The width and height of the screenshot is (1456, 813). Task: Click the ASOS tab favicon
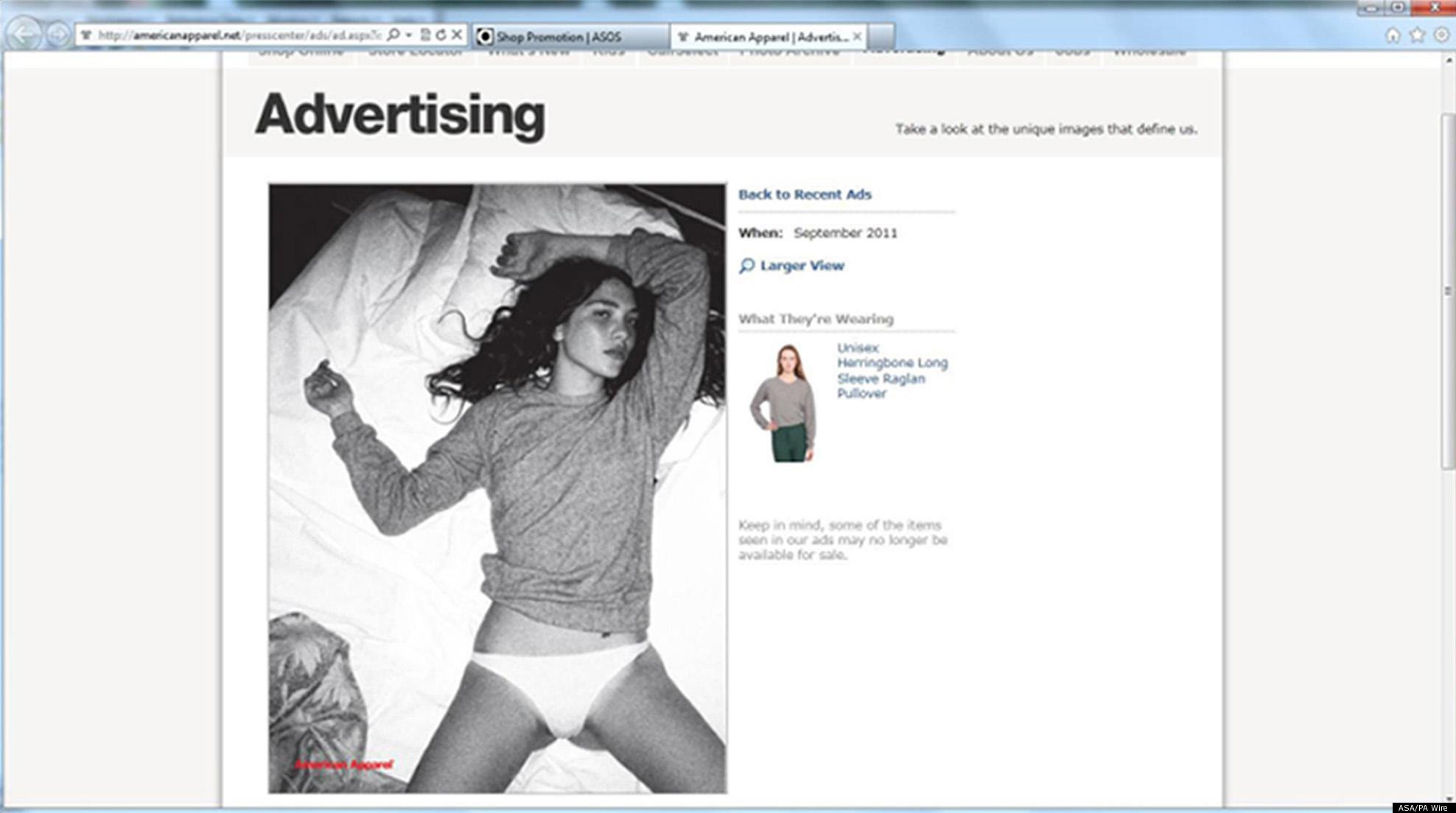[x=484, y=36]
